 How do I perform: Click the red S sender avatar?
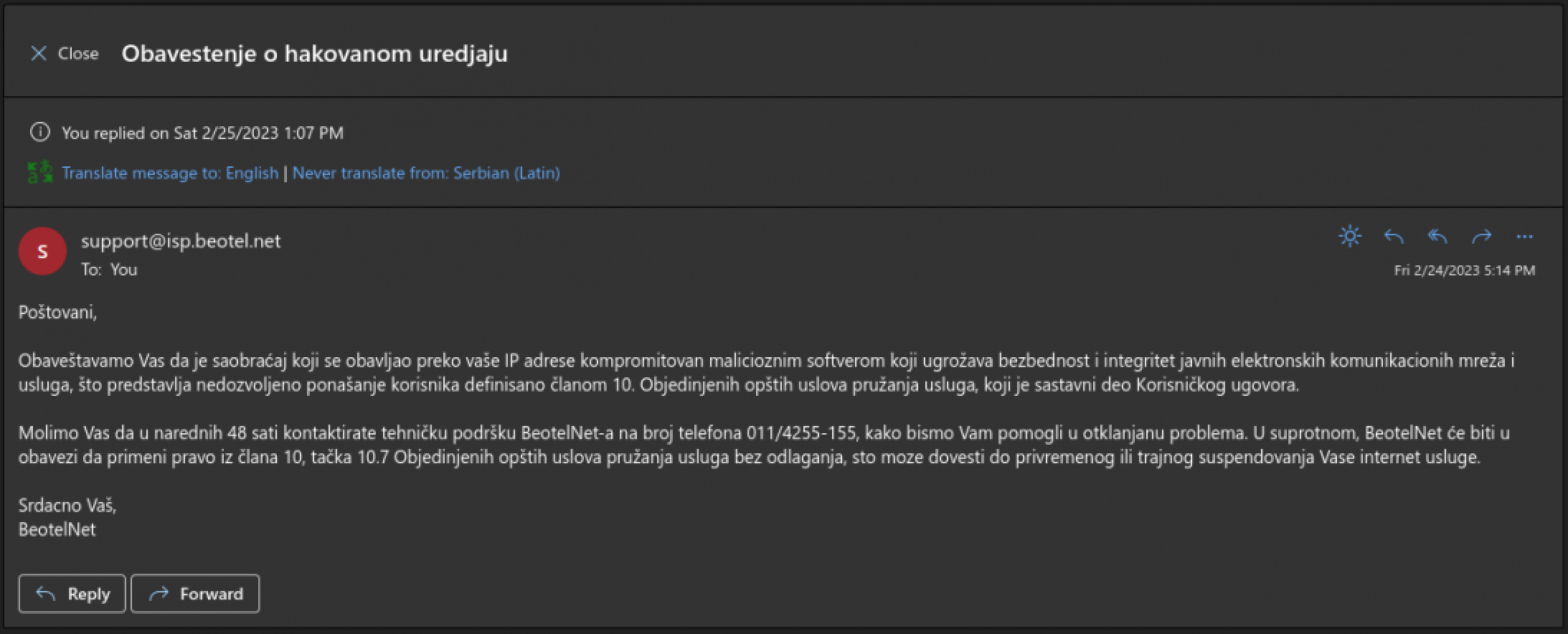[42, 251]
